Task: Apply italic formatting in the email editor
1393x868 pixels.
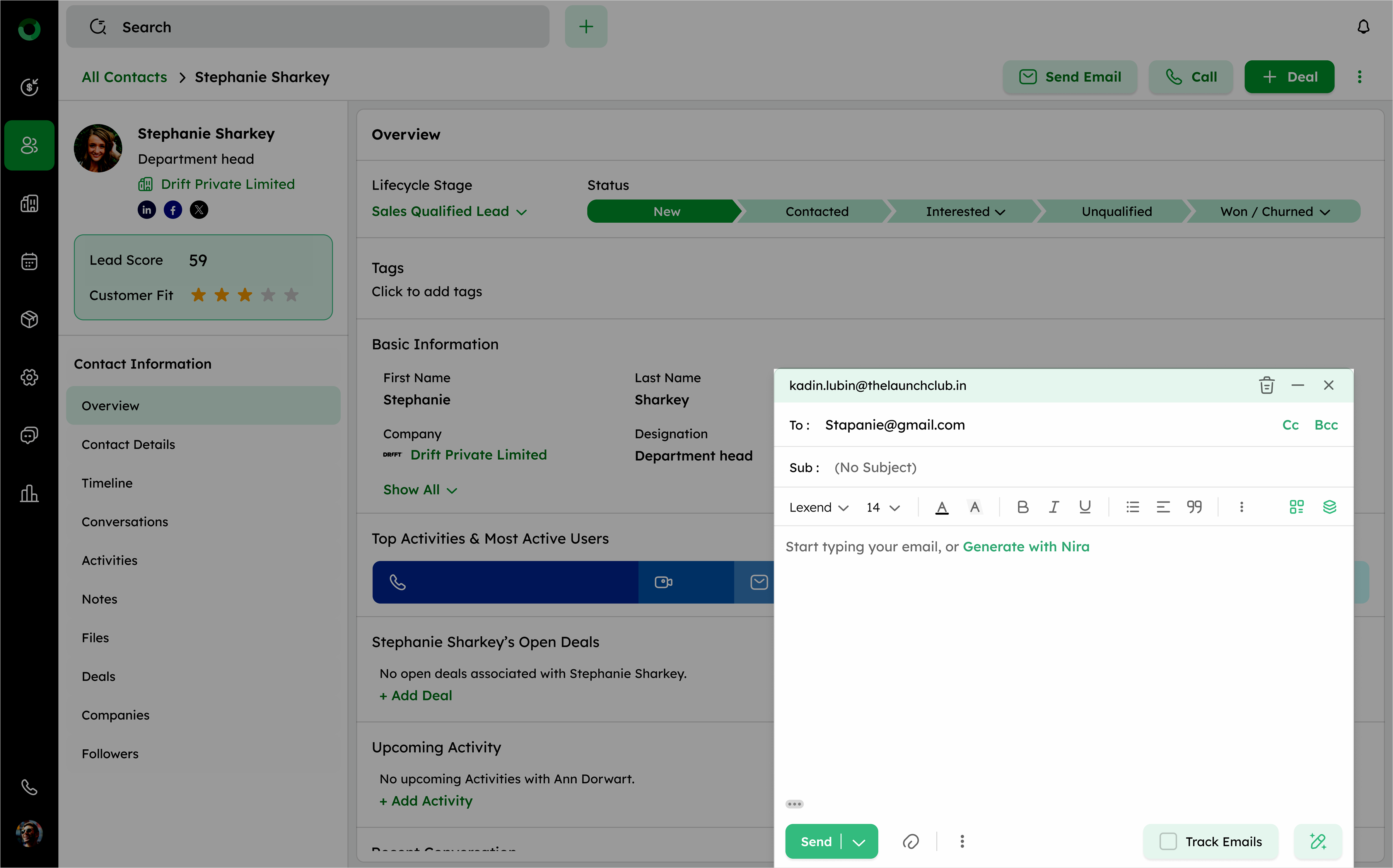Action: point(1054,507)
